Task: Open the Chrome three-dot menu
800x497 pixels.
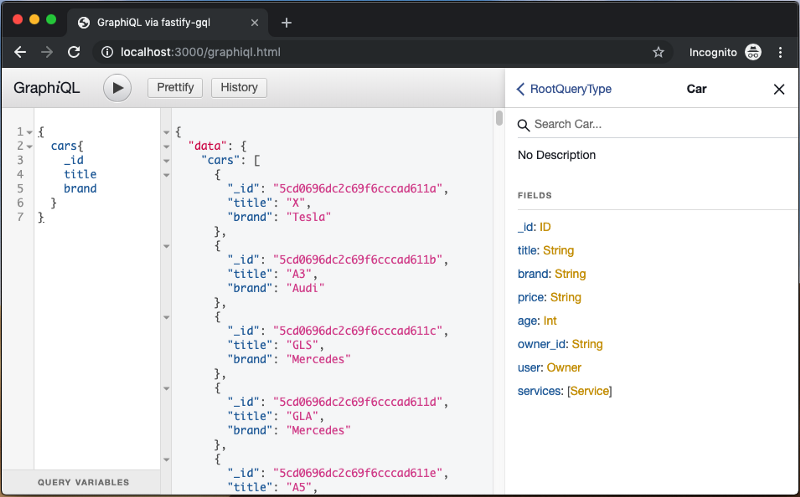Action: pyautogui.click(x=780, y=52)
